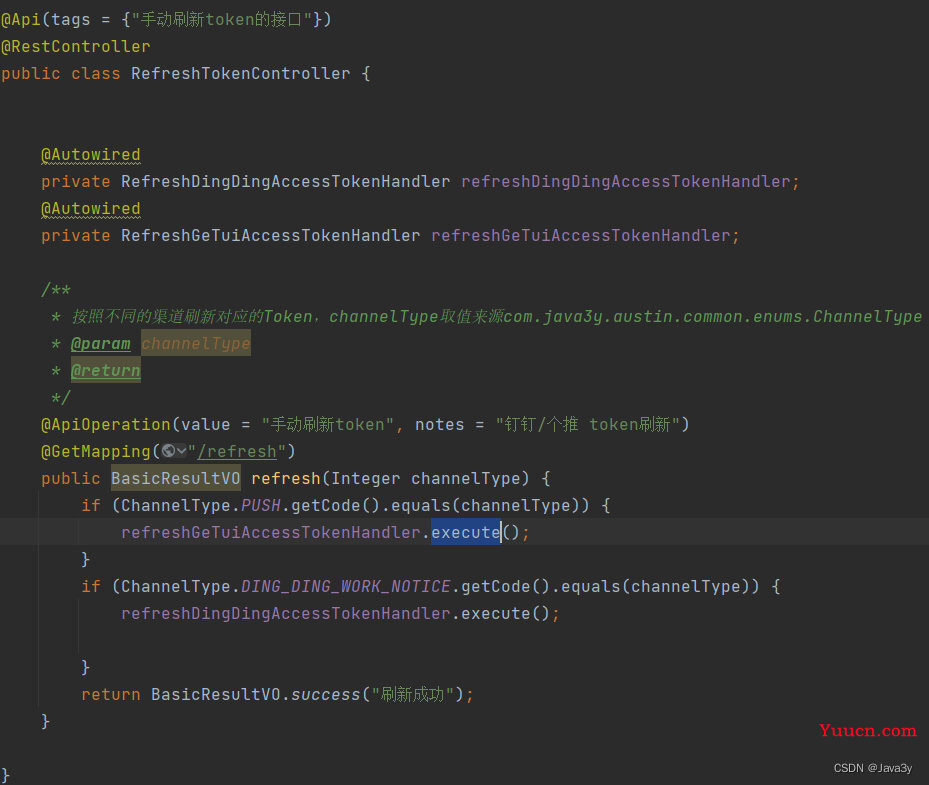Open the "/refresh" URL mapping link
The image size is (929, 785).
tap(238, 452)
